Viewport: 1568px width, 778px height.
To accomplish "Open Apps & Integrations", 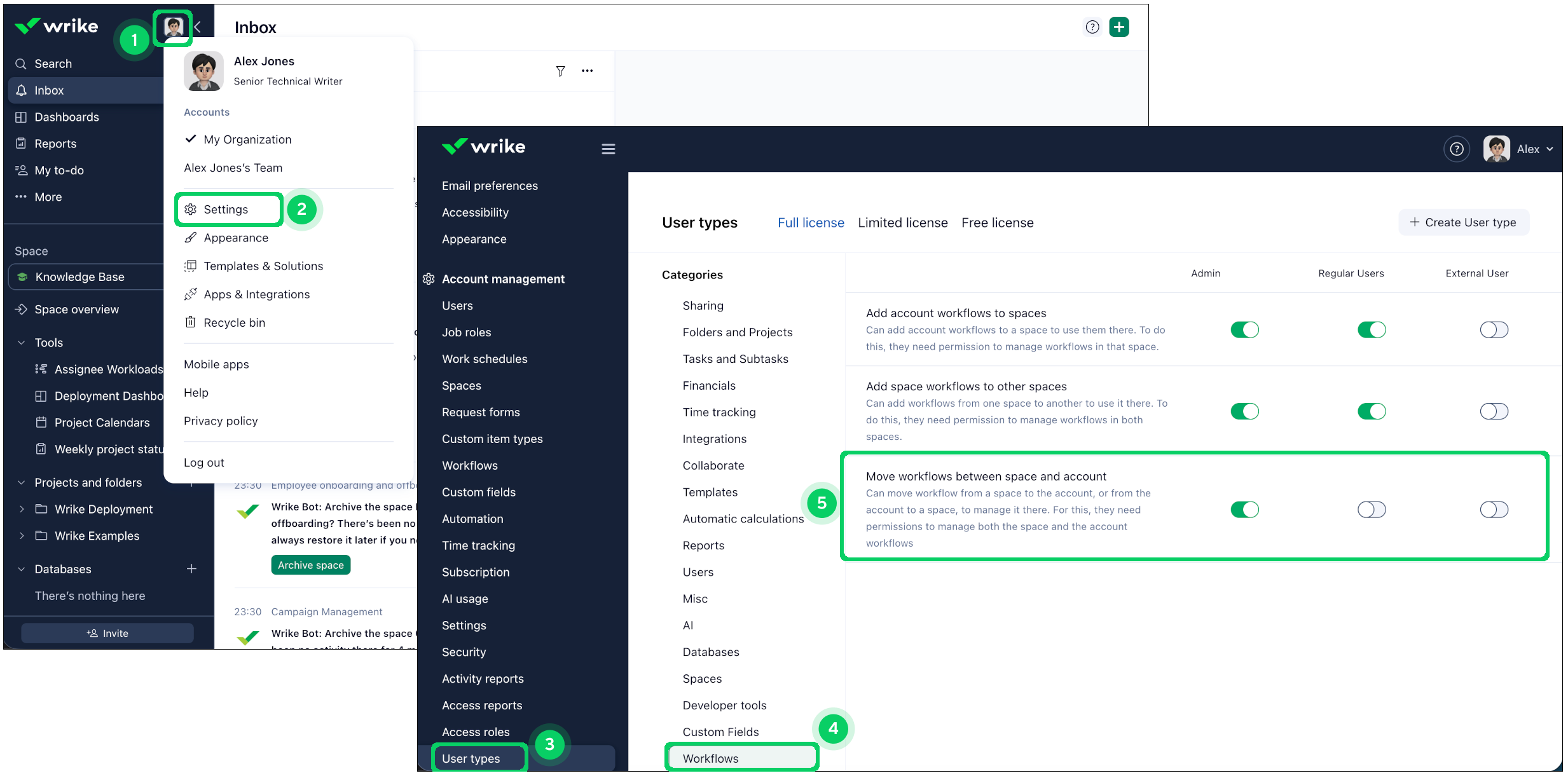I will 257,294.
